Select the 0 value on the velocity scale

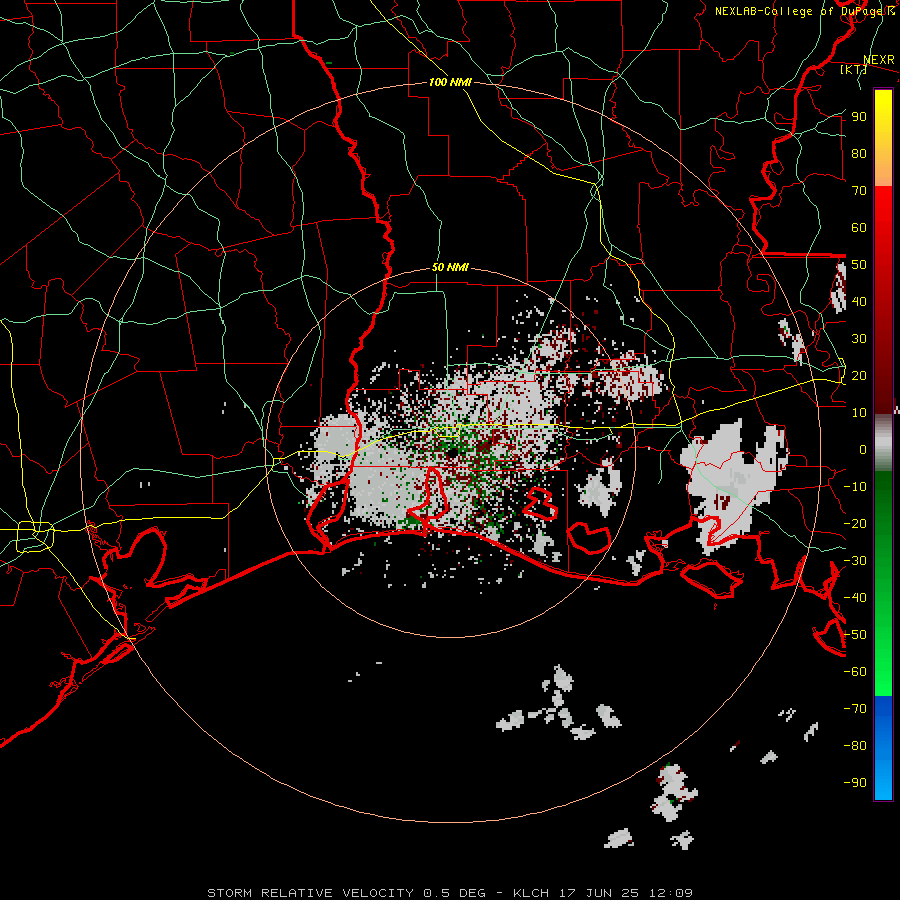[x=863, y=449]
